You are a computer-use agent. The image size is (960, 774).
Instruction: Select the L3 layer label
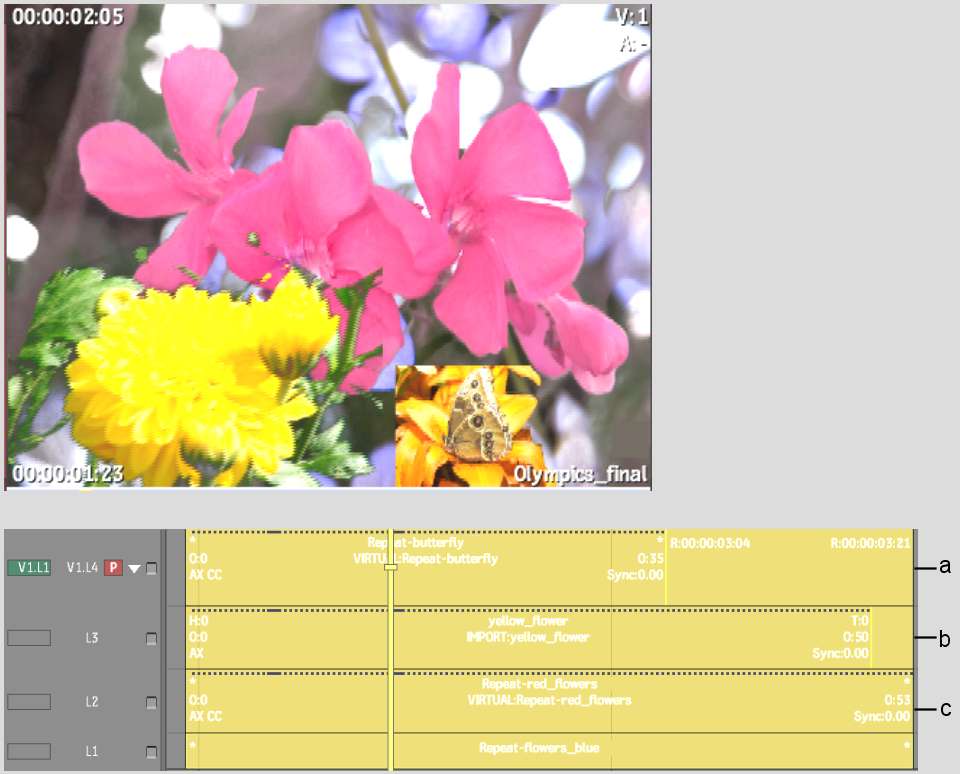pyautogui.click(x=91, y=638)
